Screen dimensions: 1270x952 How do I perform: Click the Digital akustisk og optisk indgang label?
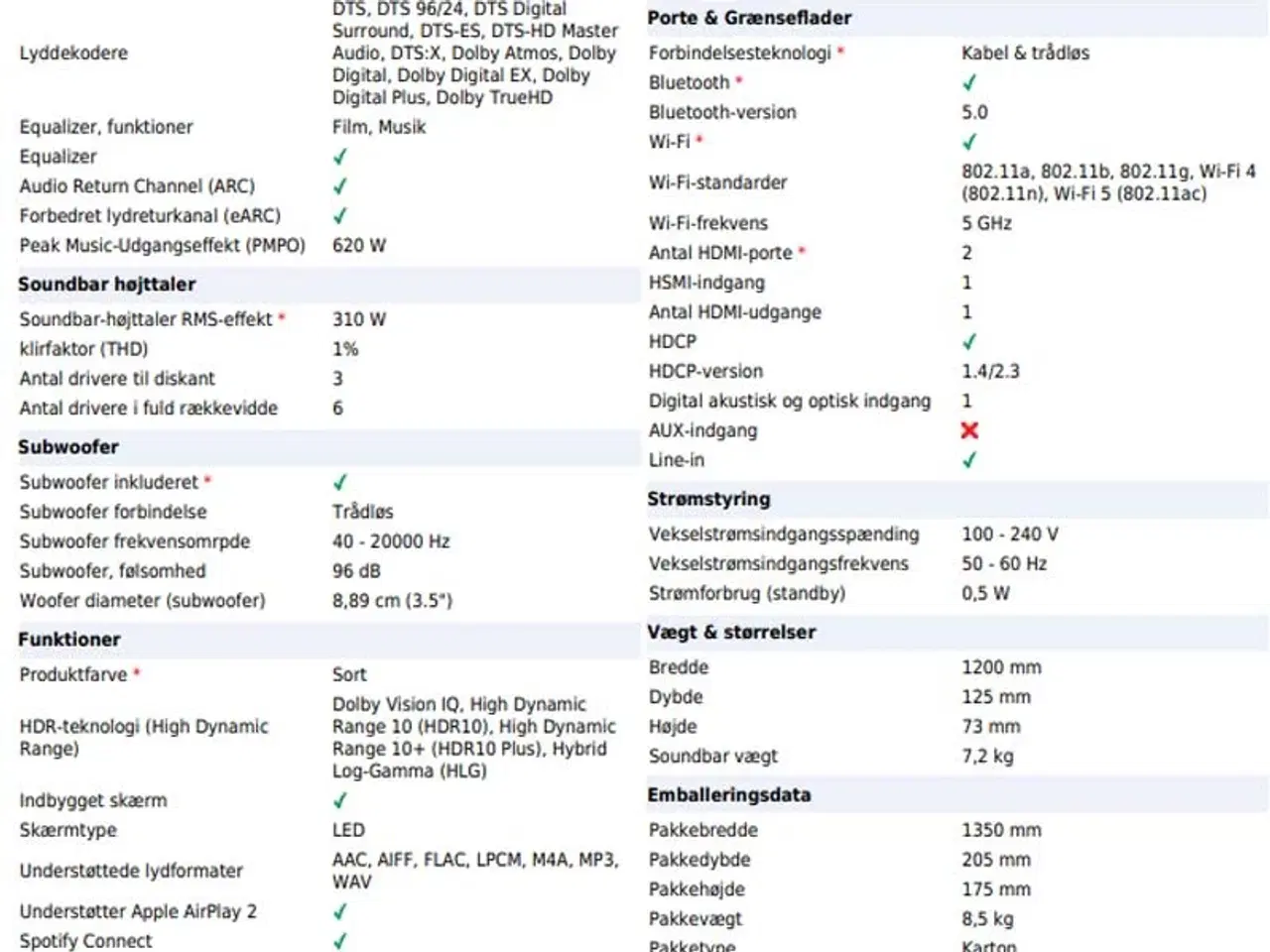[790, 401]
